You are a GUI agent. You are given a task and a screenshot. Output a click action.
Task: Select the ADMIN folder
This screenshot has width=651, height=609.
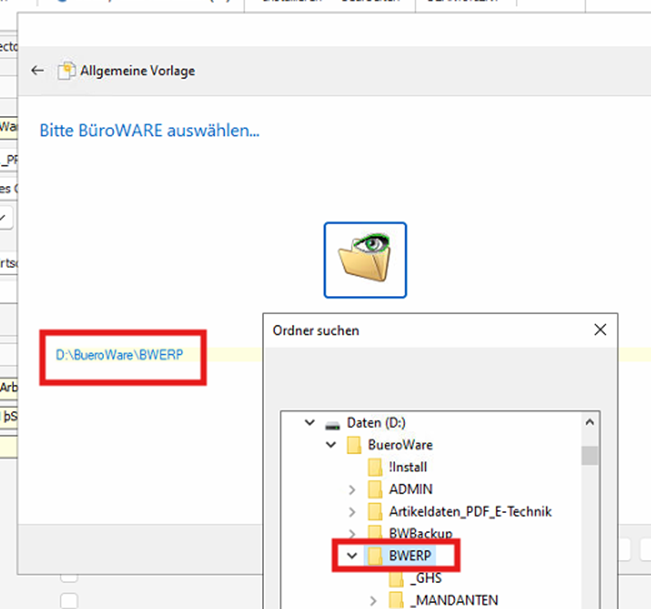[x=411, y=489]
